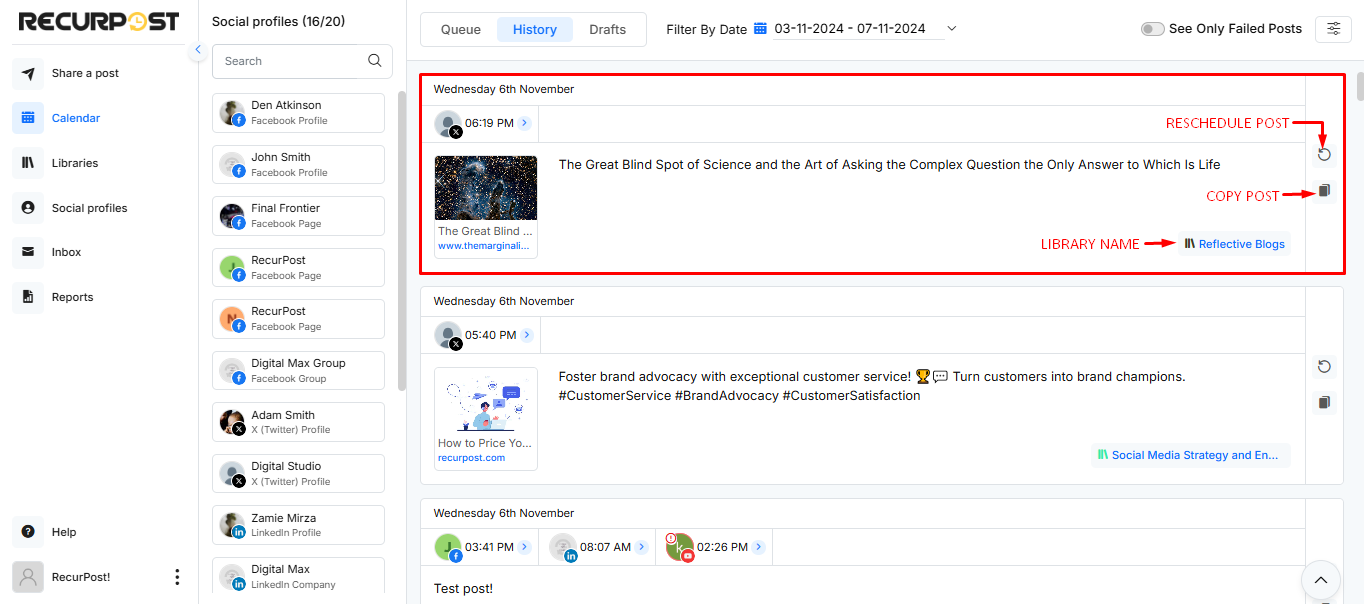Click the social profiles list scrollbar
Viewport: 1364px width, 604px height.
(402, 240)
